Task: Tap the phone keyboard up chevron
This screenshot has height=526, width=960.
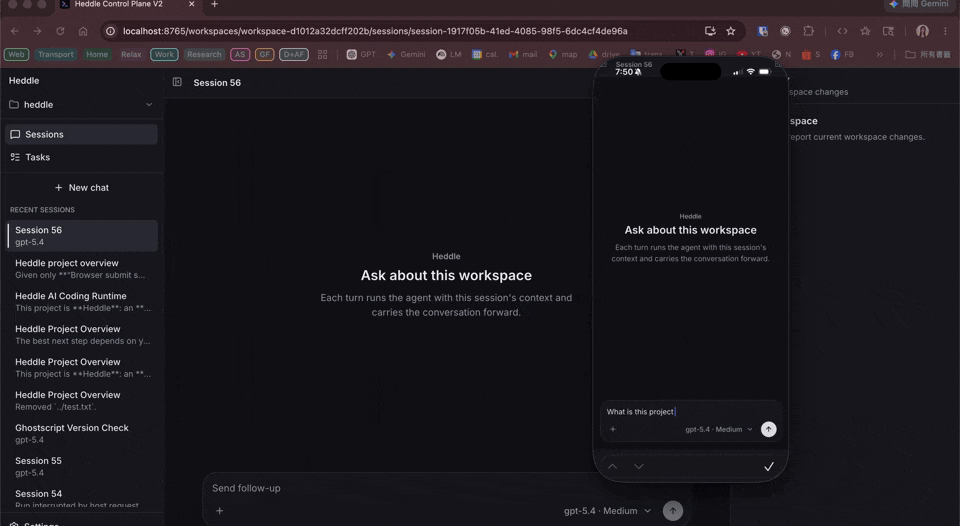Action: pos(612,467)
